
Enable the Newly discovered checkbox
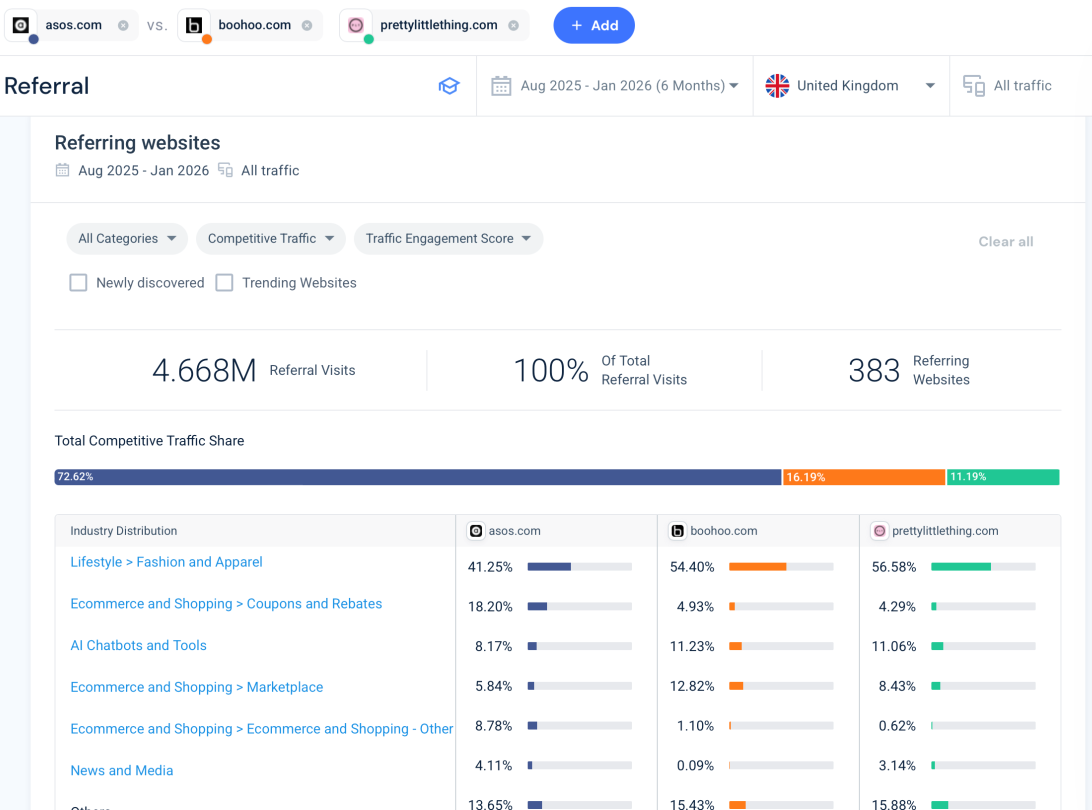(78, 283)
